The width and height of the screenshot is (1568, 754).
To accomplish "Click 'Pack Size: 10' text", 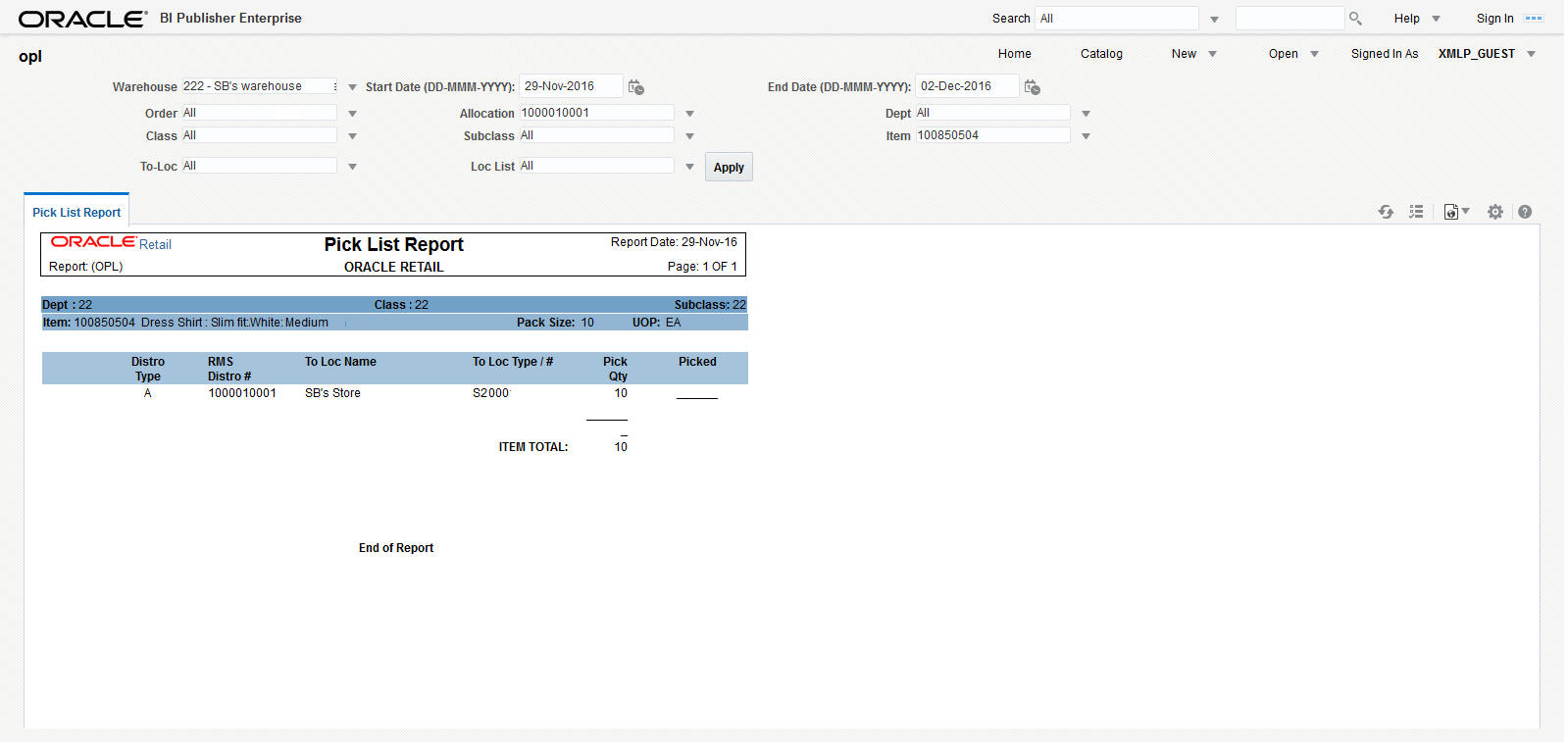I will pyautogui.click(x=555, y=323).
